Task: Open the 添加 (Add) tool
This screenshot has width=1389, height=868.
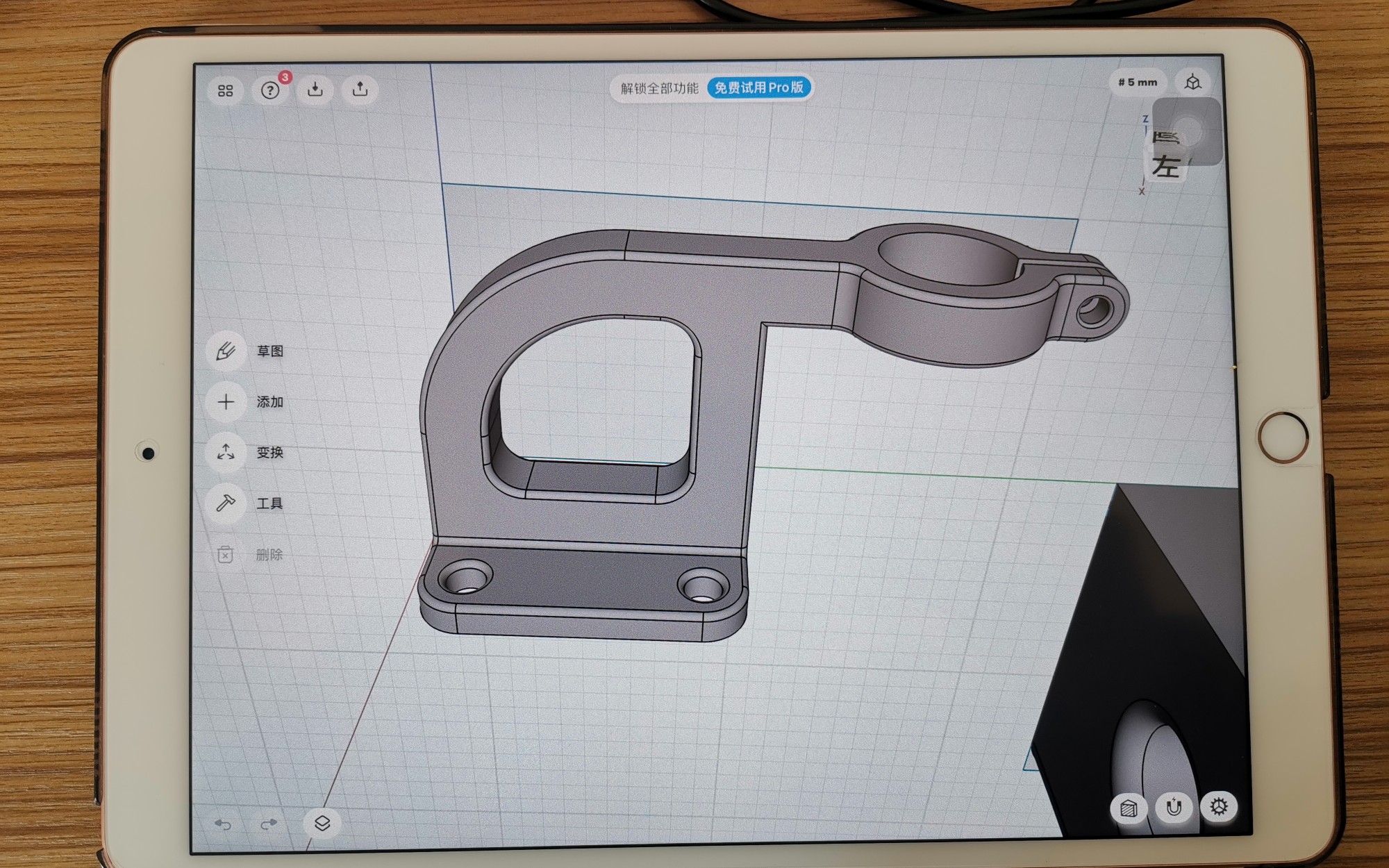Action: pos(225,401)
